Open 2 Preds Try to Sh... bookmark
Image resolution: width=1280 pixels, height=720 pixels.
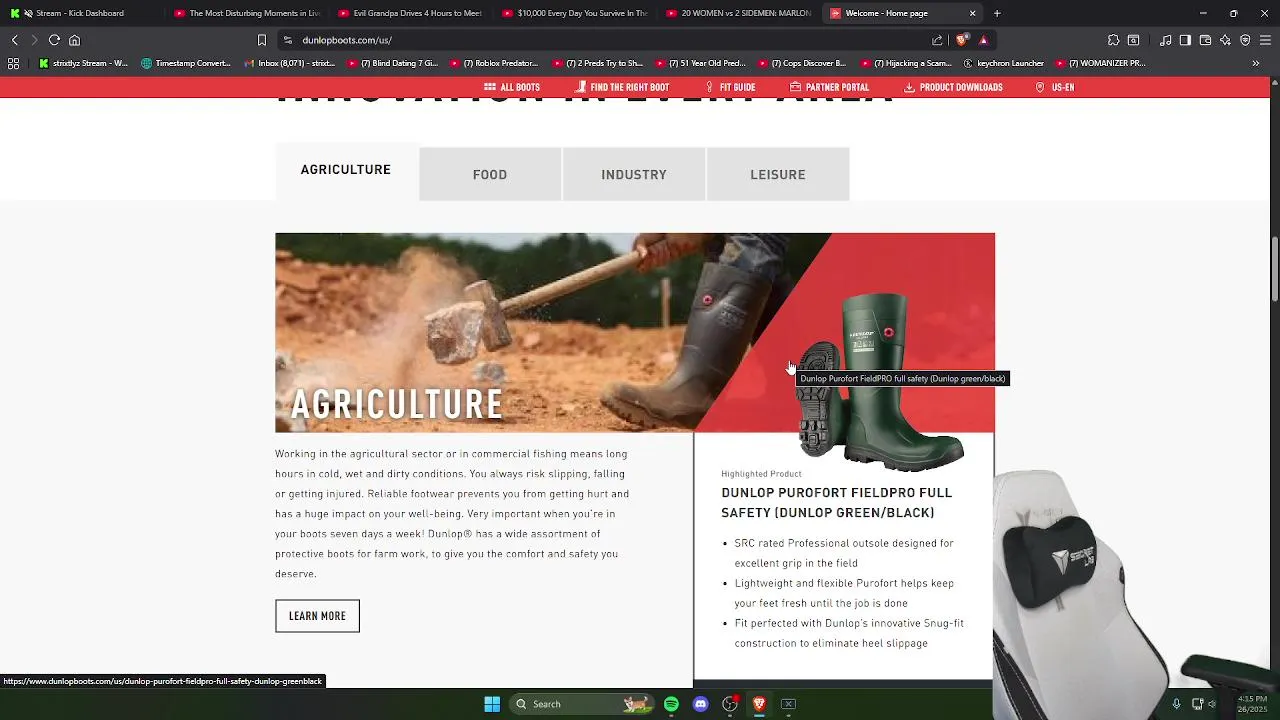597,63
